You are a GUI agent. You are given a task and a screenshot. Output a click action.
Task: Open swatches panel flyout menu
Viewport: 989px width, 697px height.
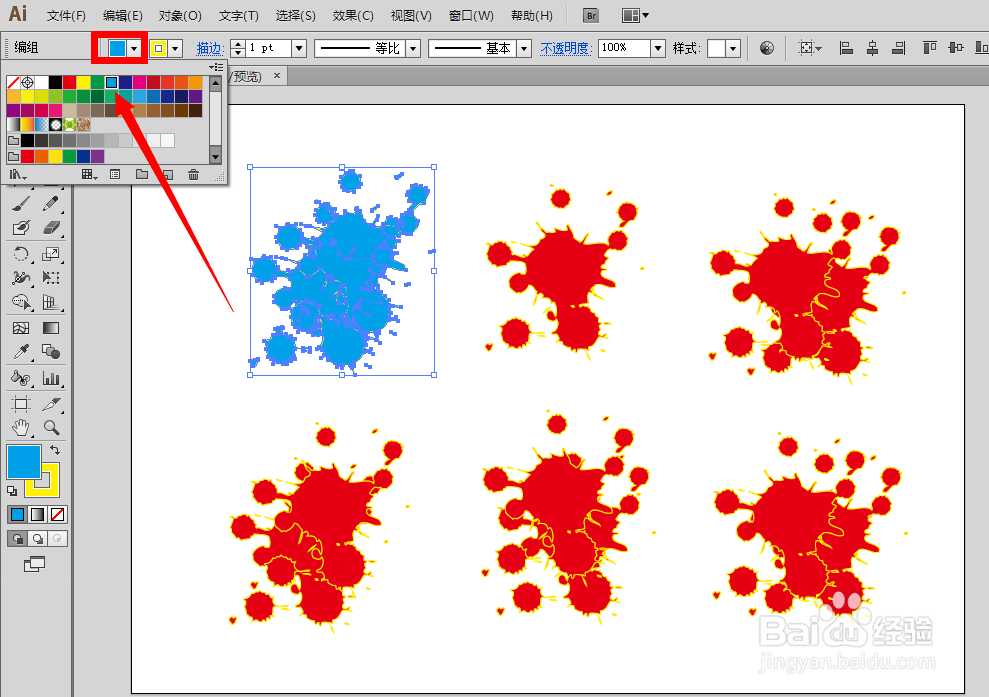(216, 67)
